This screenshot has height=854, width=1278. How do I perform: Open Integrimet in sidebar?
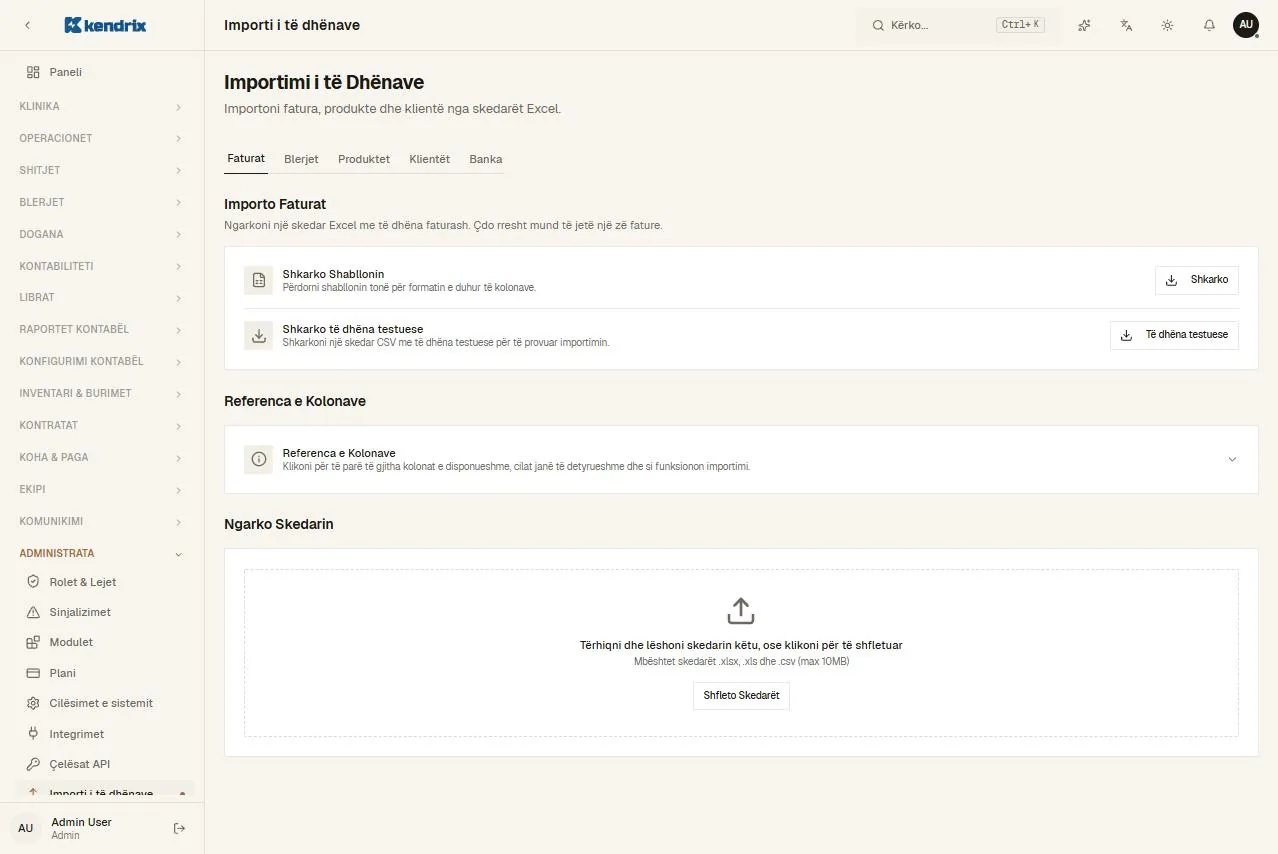click(x=102, y=734)
